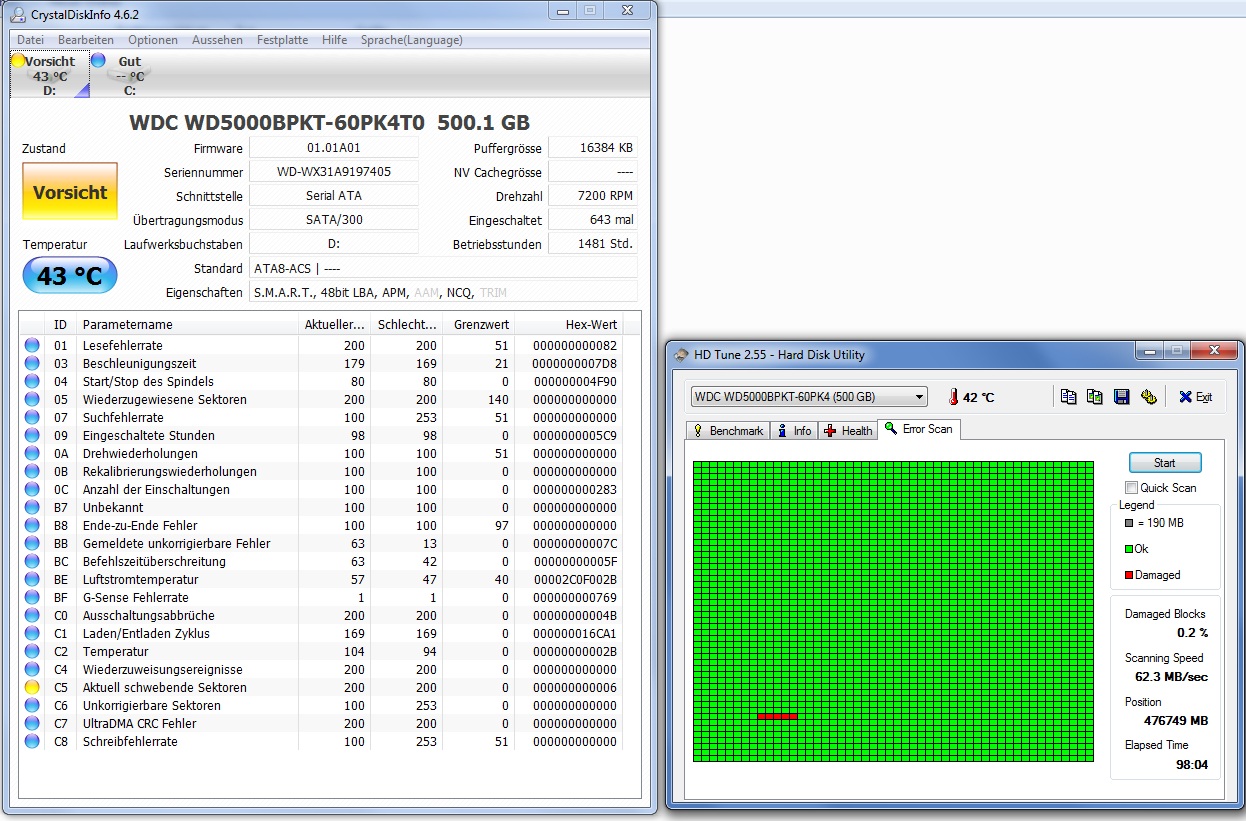Click the yellow Vorsicht health status button

click(x=70, y=192)
